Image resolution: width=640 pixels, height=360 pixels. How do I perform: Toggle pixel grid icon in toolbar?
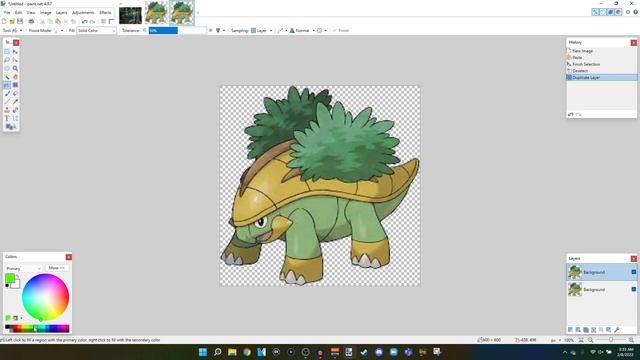click(103, 21)
